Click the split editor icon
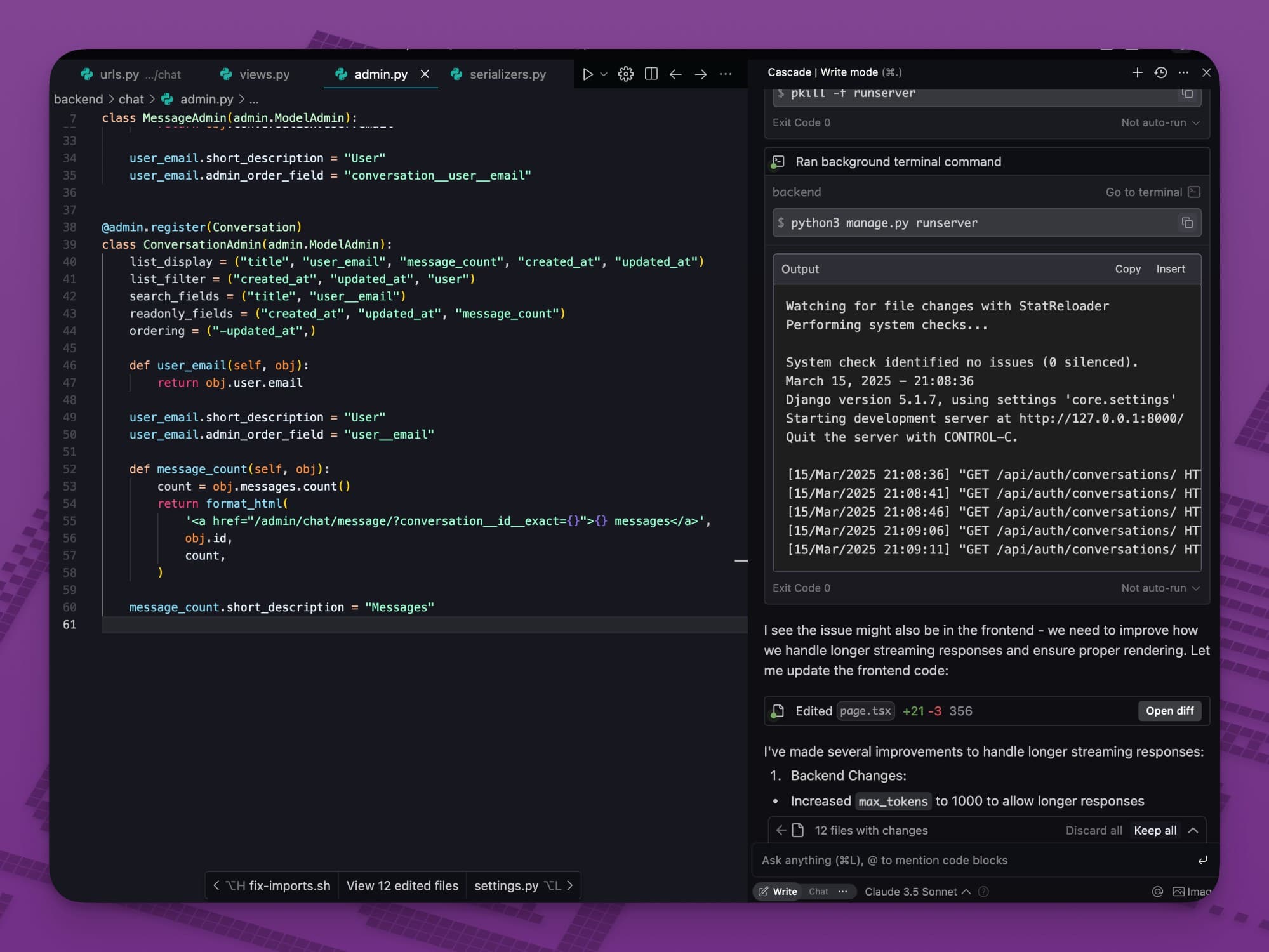Viewport: 1269px width, 952px height. (x=651, y=74)
